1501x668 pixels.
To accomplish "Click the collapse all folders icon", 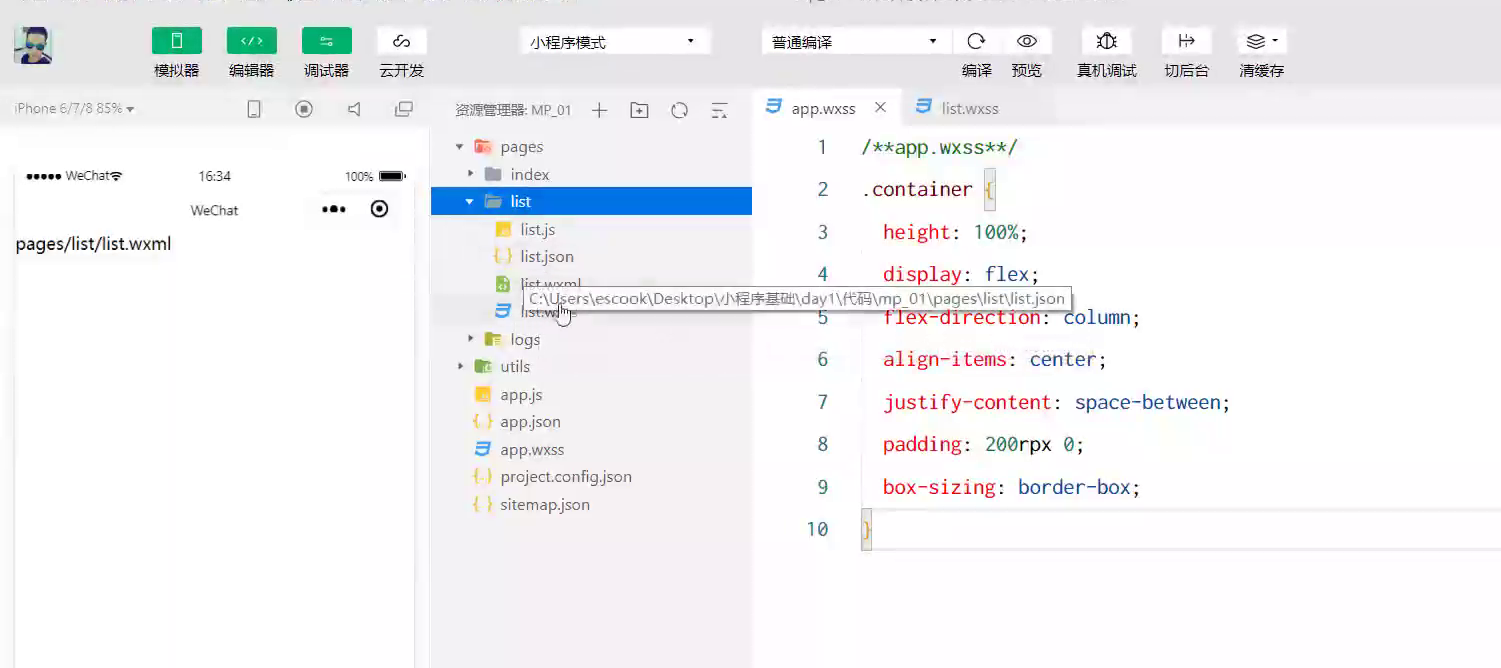I will [x=719, y=110].
